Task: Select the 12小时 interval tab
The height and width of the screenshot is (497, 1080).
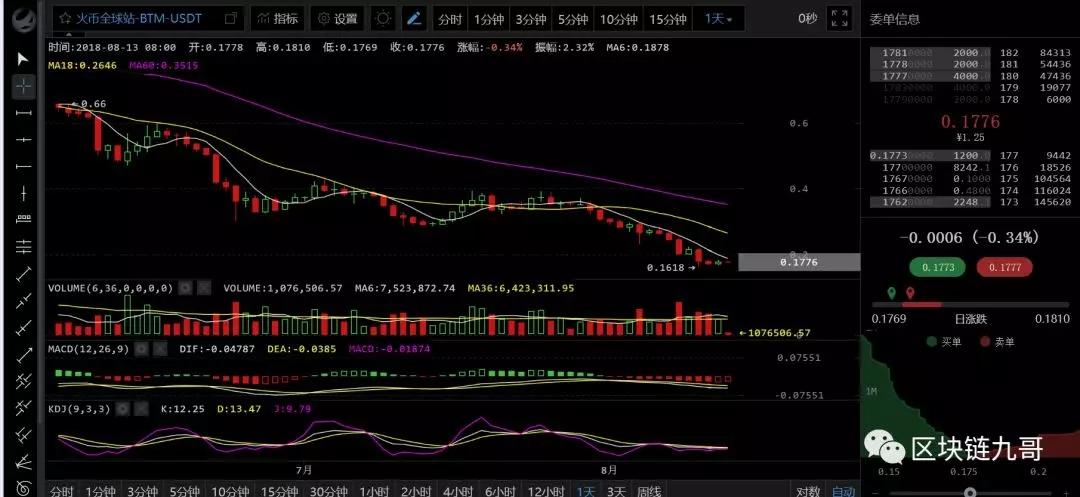Action: 546,489
